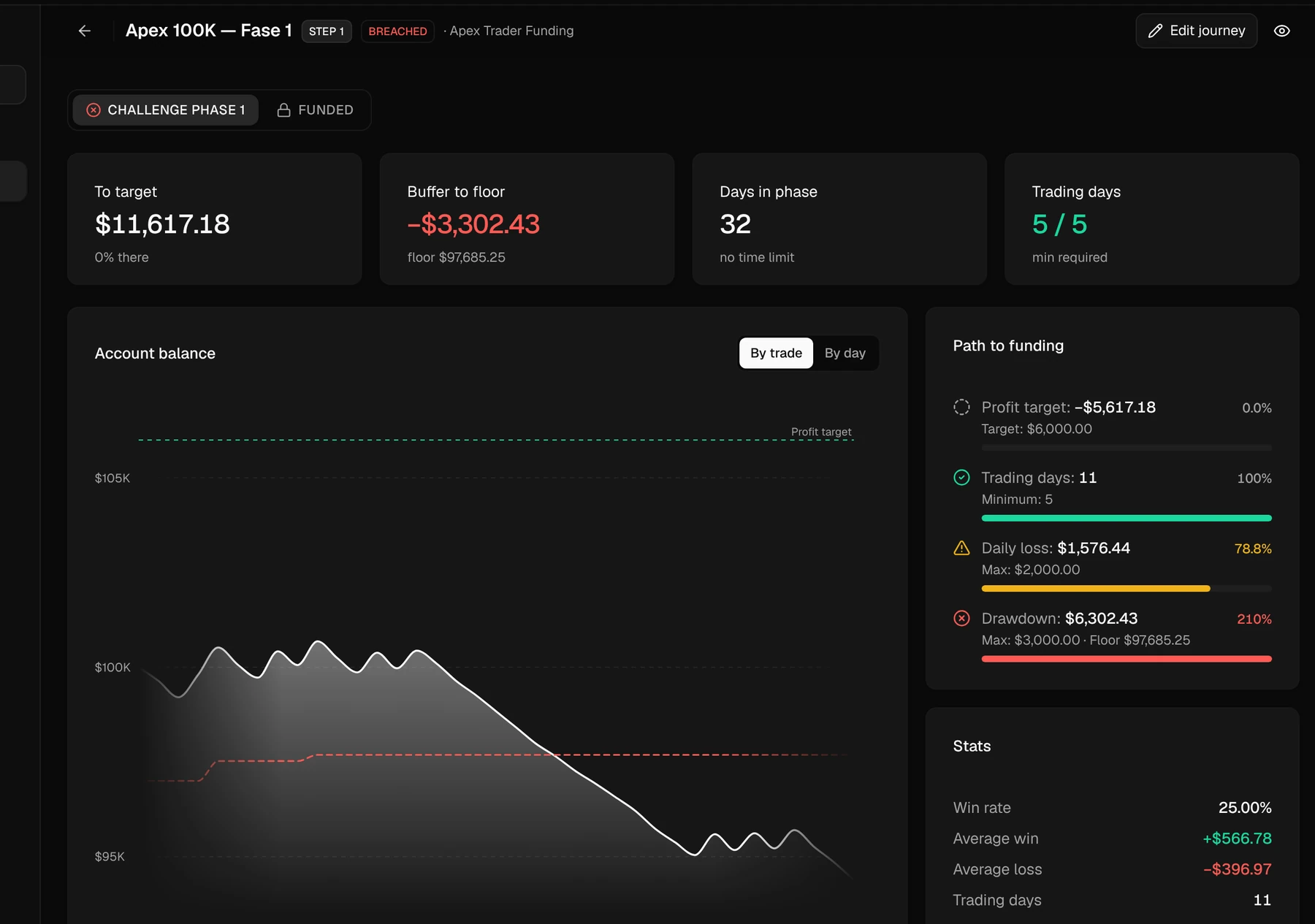Click the pencil icon in Edit journey
Screen dimensions: 1315x924
(1155, 31)
